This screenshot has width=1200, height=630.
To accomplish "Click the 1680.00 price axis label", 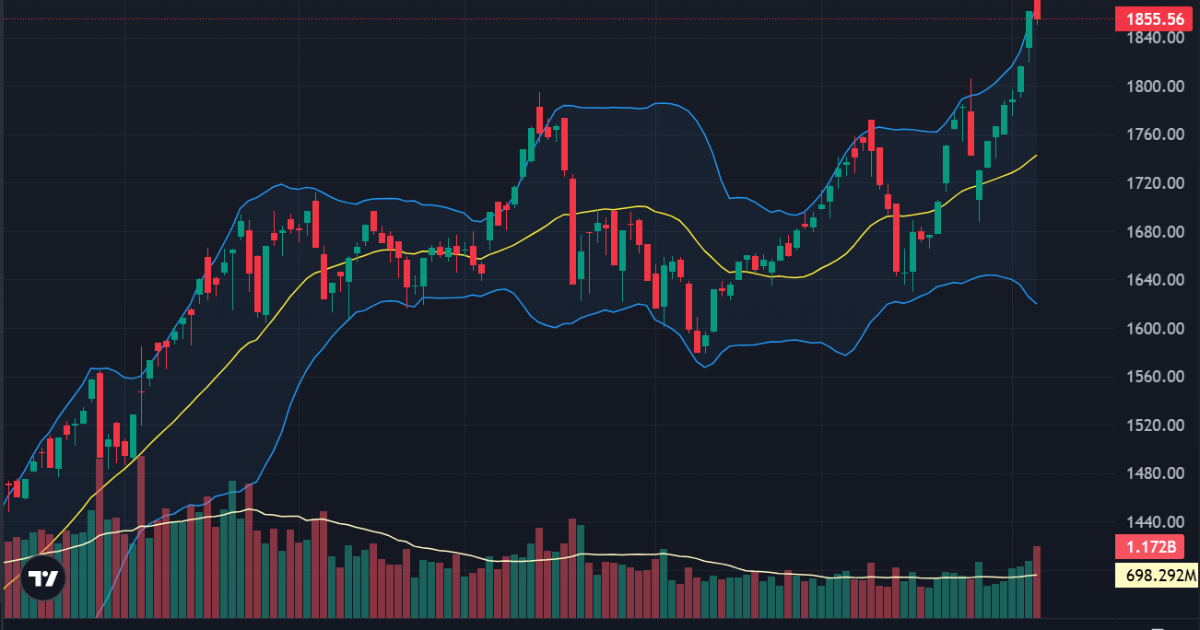I will click(1155, 232).
